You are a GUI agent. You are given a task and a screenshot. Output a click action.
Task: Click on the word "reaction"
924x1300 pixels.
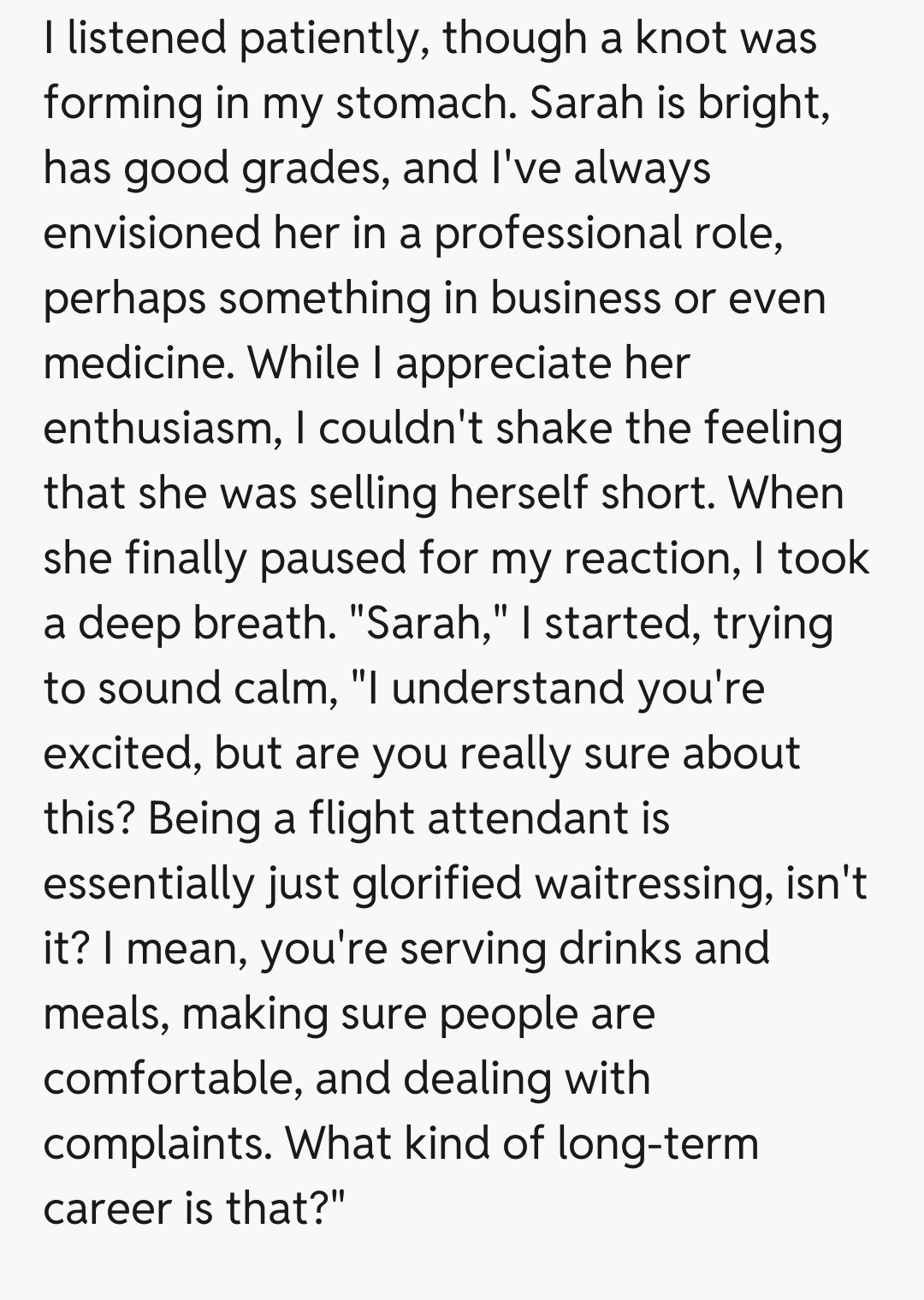652,559
